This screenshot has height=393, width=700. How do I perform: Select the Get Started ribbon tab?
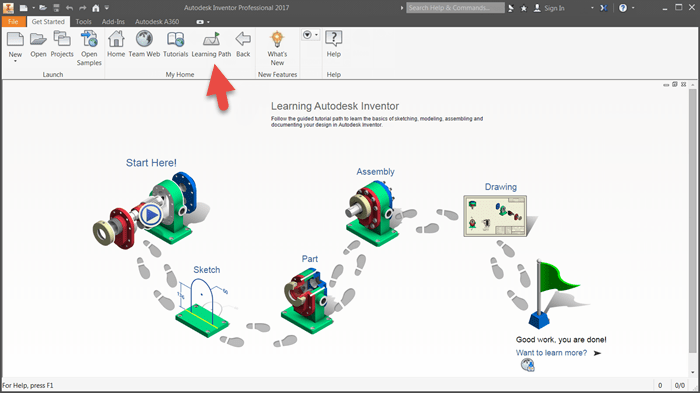click(x=48, y=21)
